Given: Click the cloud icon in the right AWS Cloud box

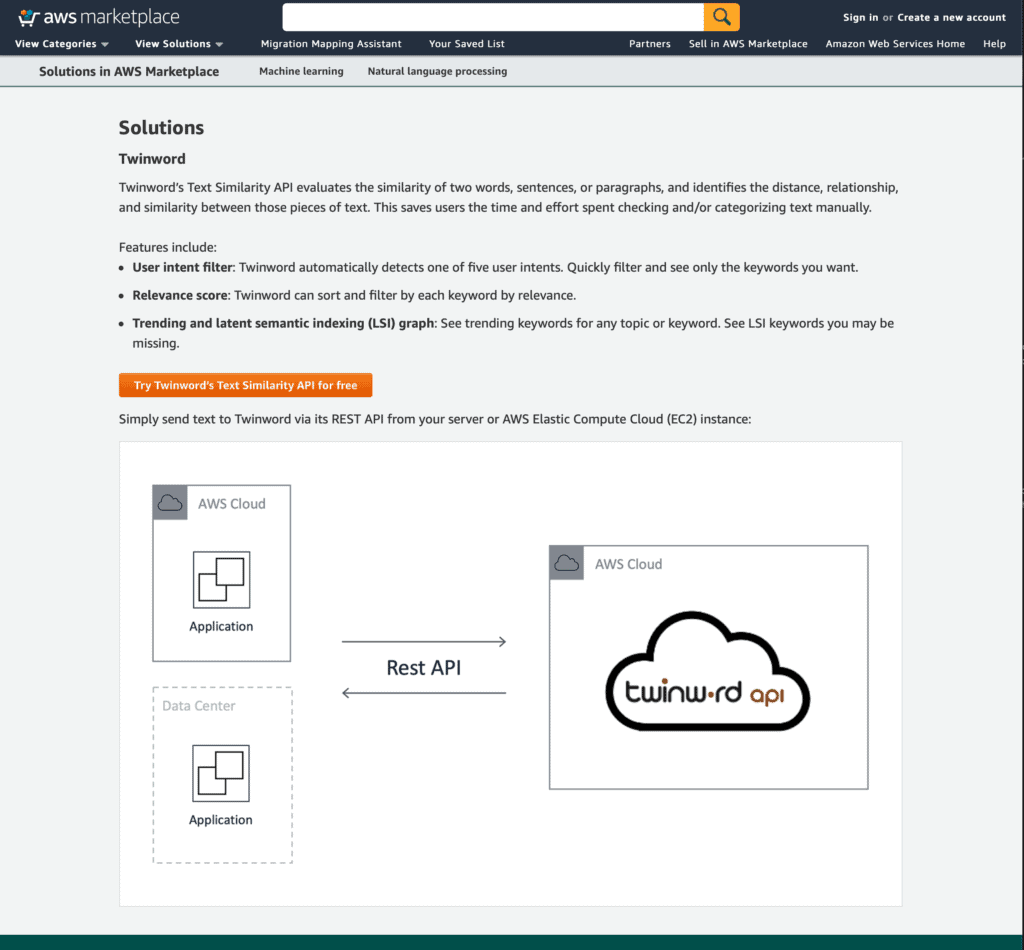Looking at the screenshot, I should coord(567,563).
